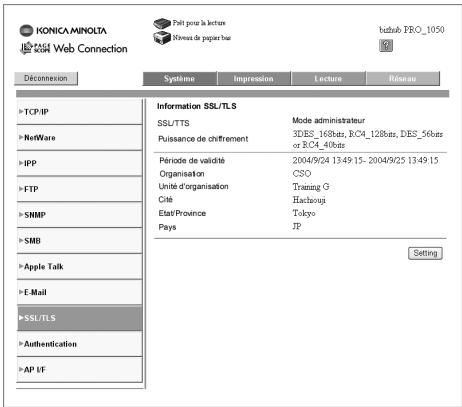Click the help question mark icon
Viewport: 462px width, 407px height.
[386, 45]
